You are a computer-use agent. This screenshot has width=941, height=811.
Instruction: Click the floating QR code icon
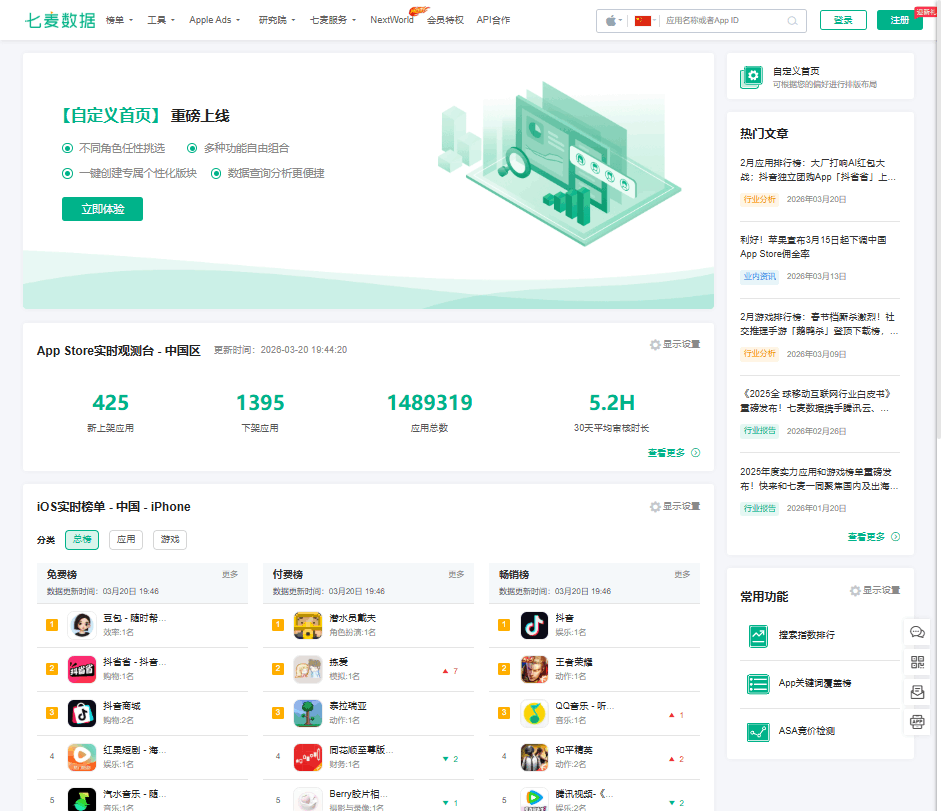click(917, 662)
